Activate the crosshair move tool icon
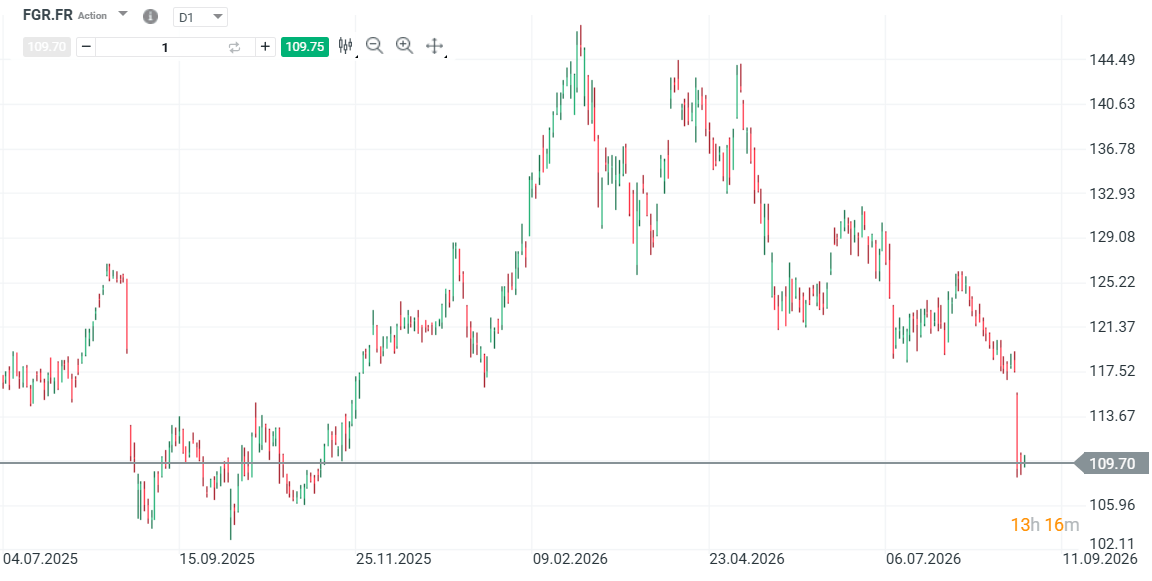1152x581 pixels. tap(434, 46)
